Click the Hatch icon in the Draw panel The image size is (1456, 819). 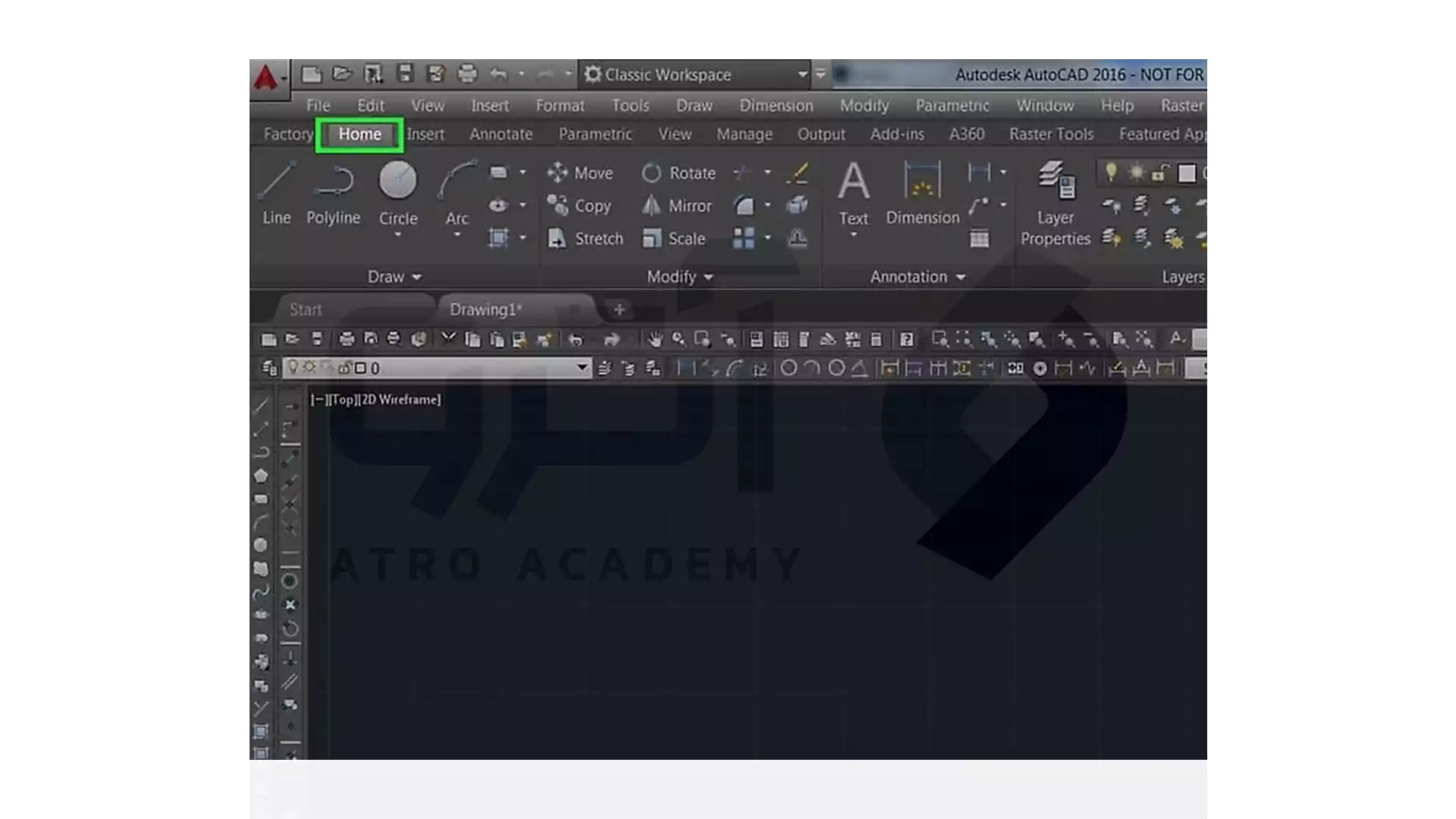(498, 238)
